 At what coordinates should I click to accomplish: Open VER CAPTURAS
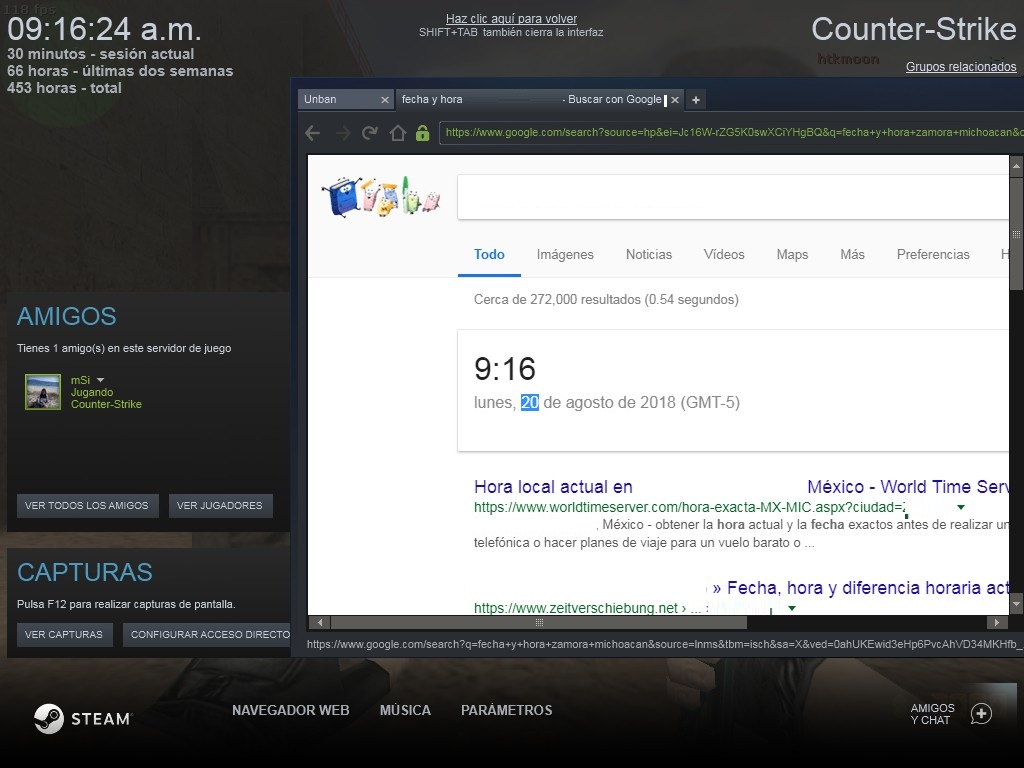click(x=65, y=634)
